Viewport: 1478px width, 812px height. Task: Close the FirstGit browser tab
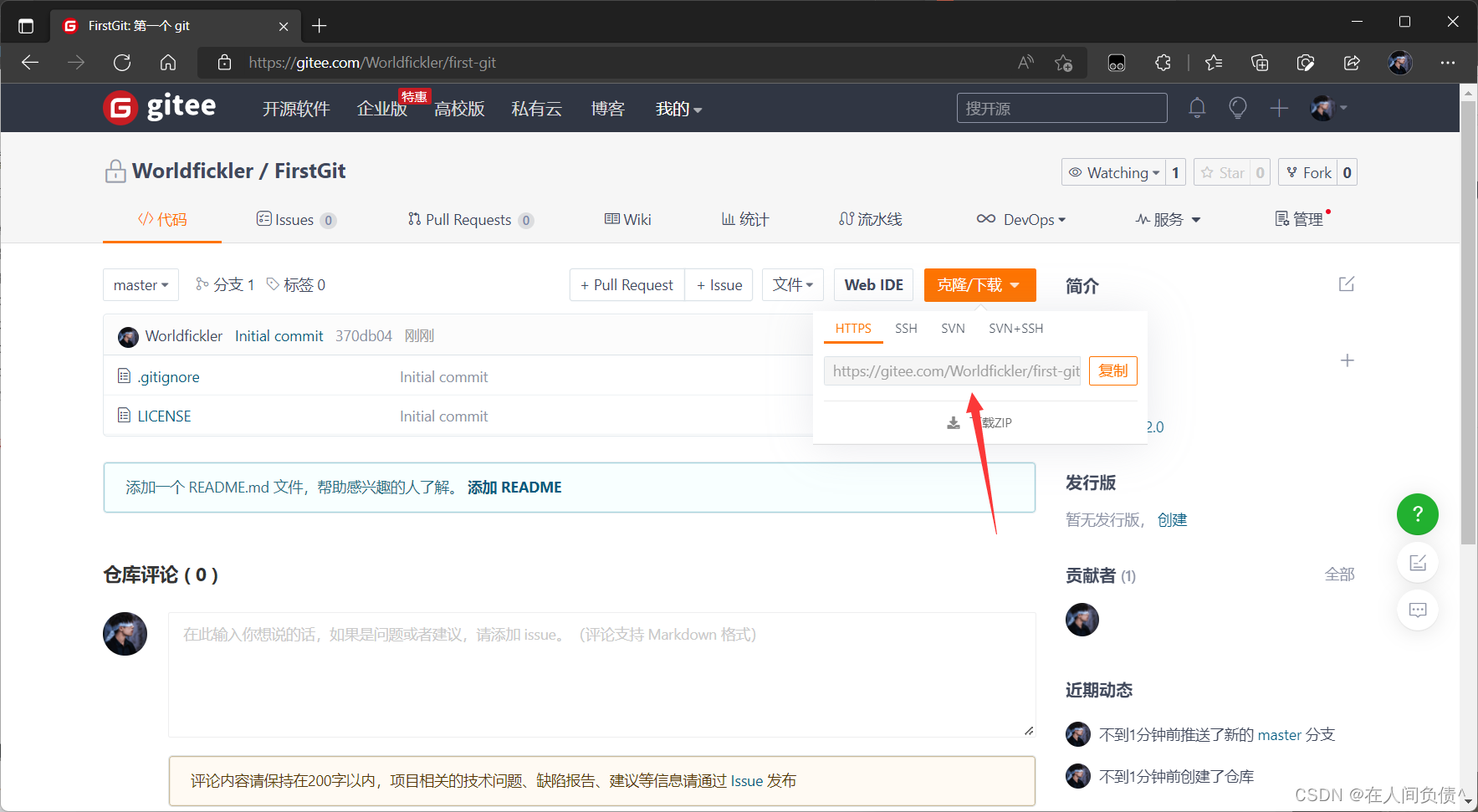(284, 26)
